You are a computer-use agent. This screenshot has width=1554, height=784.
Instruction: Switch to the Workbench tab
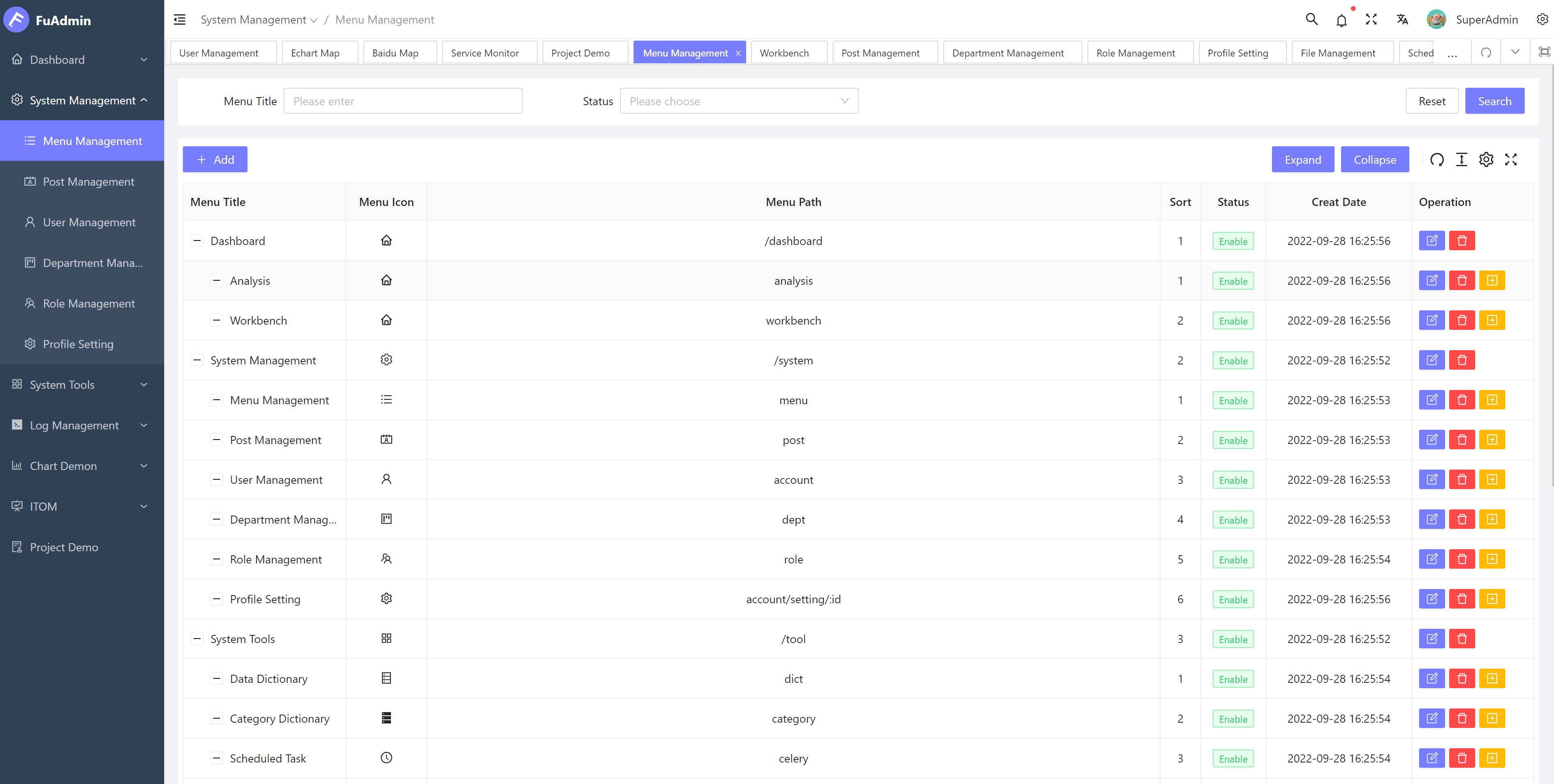[784, 53]
